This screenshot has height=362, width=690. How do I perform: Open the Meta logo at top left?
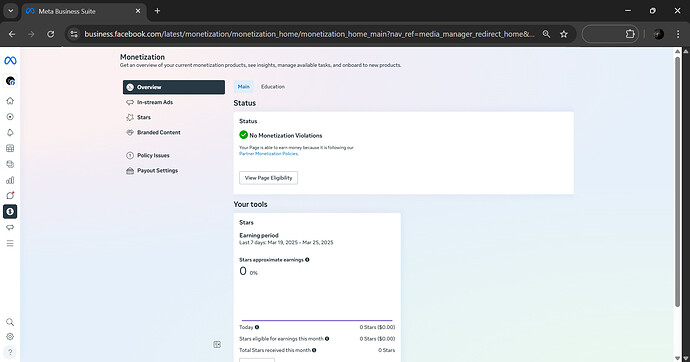(x=10, y=60)
